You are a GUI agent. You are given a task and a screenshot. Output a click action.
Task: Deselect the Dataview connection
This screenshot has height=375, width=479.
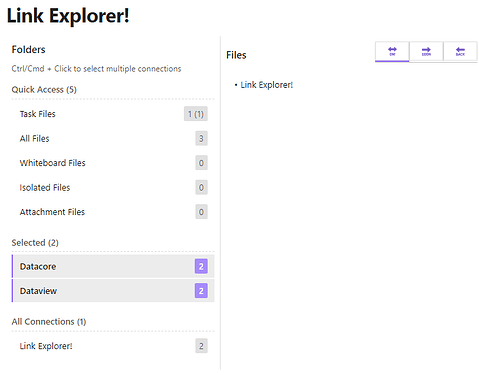[x=113, y=291]
